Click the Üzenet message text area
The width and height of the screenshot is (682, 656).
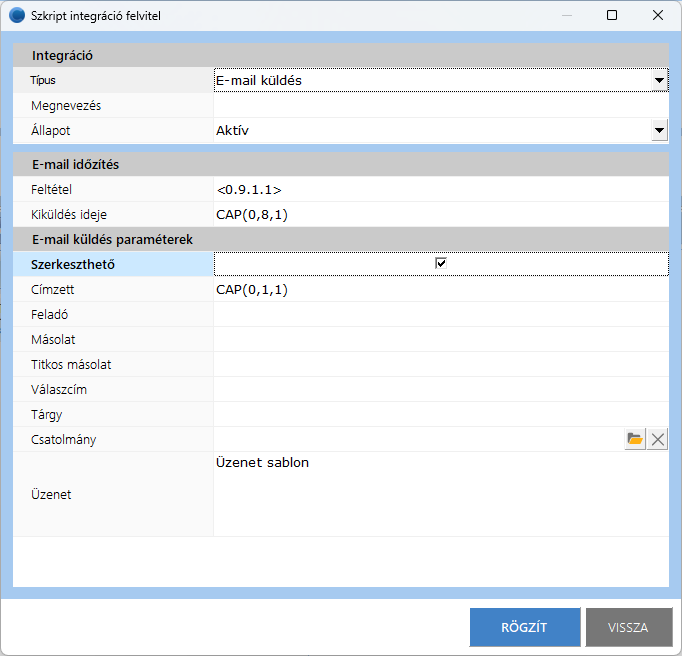[440, 494]
